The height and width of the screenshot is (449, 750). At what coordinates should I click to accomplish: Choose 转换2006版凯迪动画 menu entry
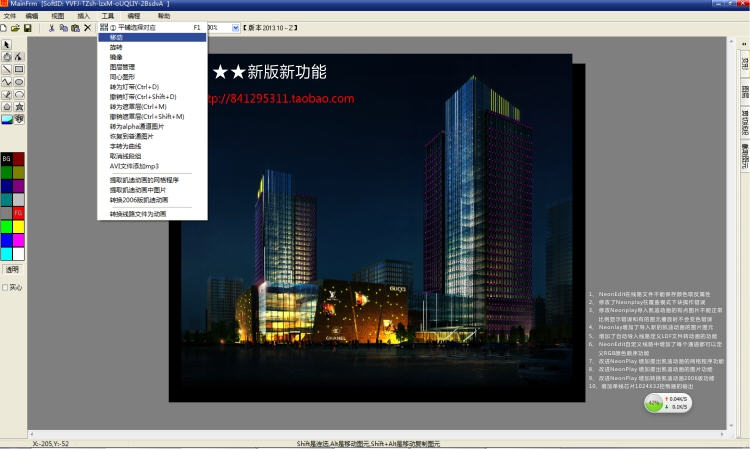pos(152,200)
